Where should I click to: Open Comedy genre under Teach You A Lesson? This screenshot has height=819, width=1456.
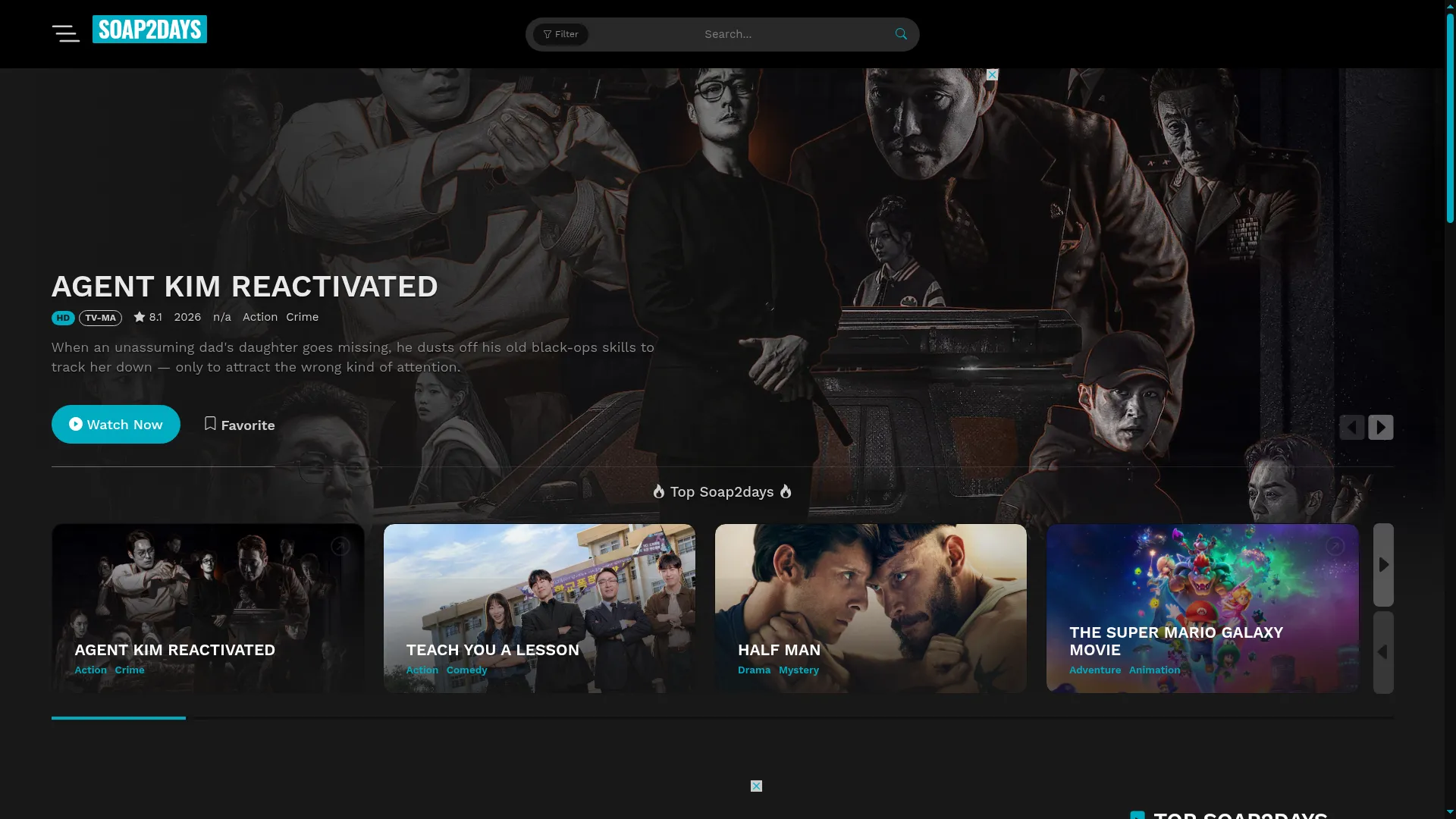click(467, 670)
